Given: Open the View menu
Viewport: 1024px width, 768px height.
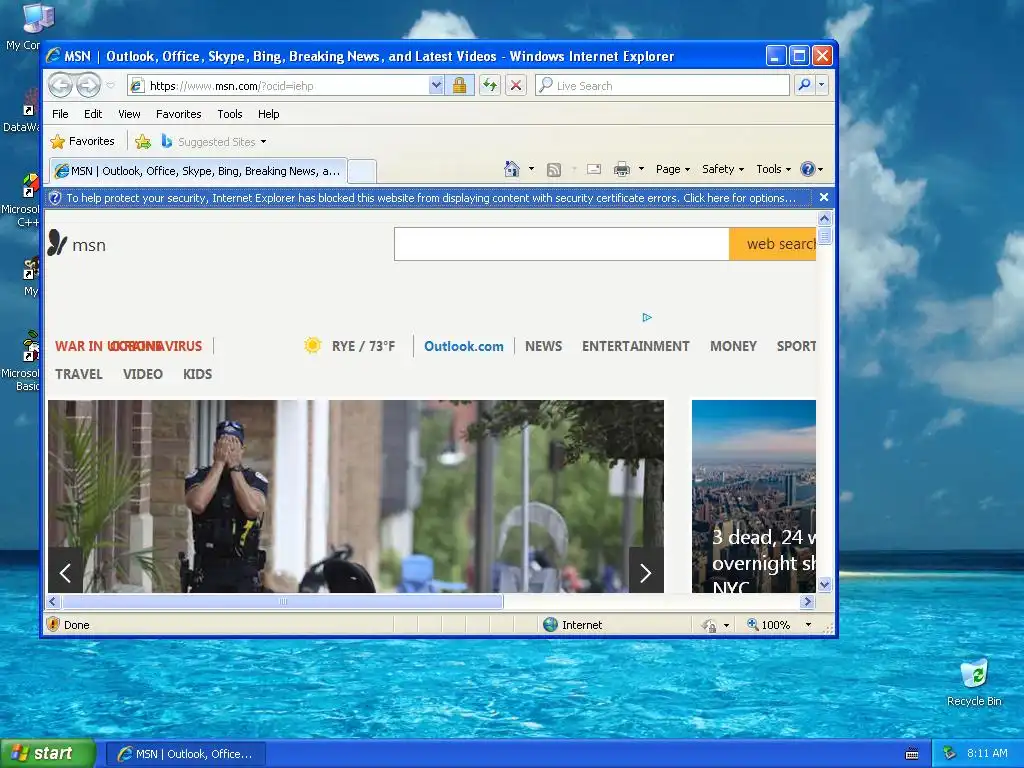Looking at the screenshot, I should point(129,114).
